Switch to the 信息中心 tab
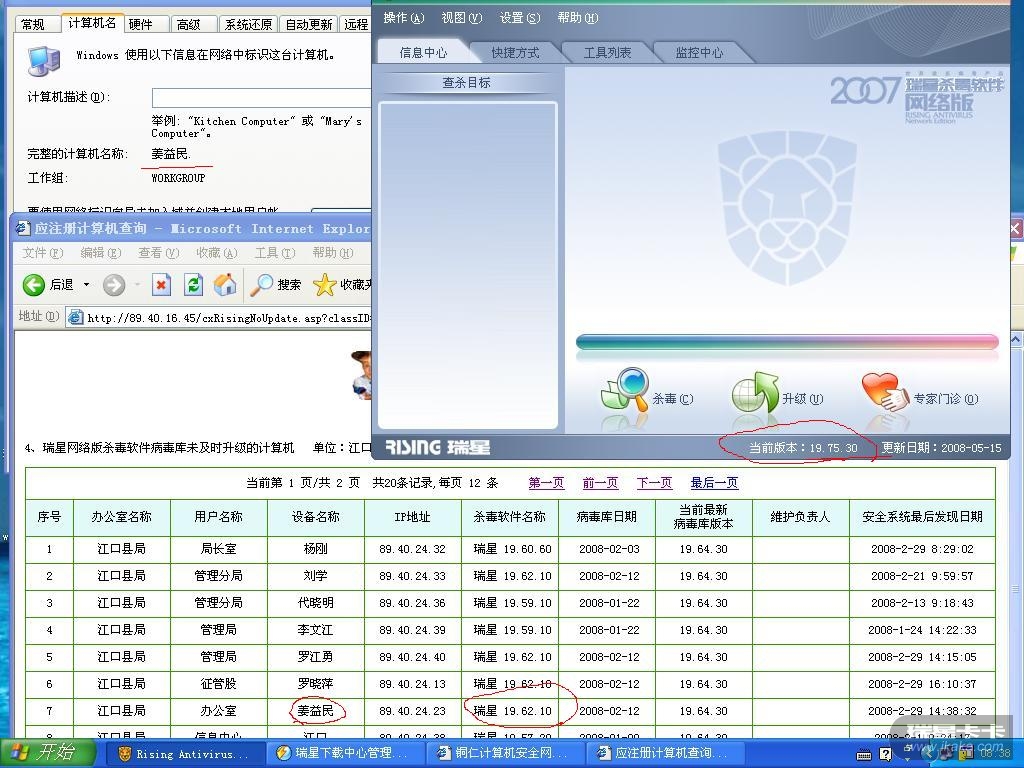 pos(423,52)
